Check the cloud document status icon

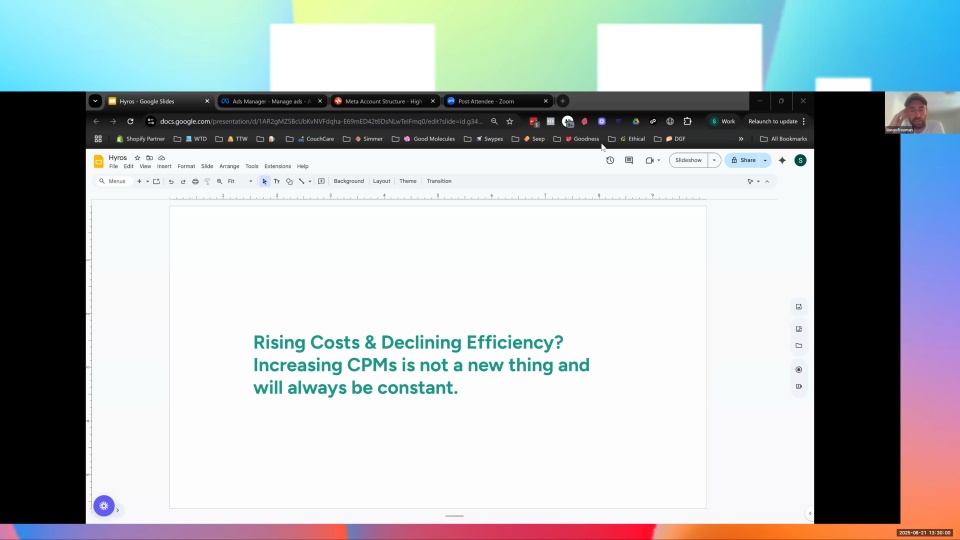(x=162, y=158)
